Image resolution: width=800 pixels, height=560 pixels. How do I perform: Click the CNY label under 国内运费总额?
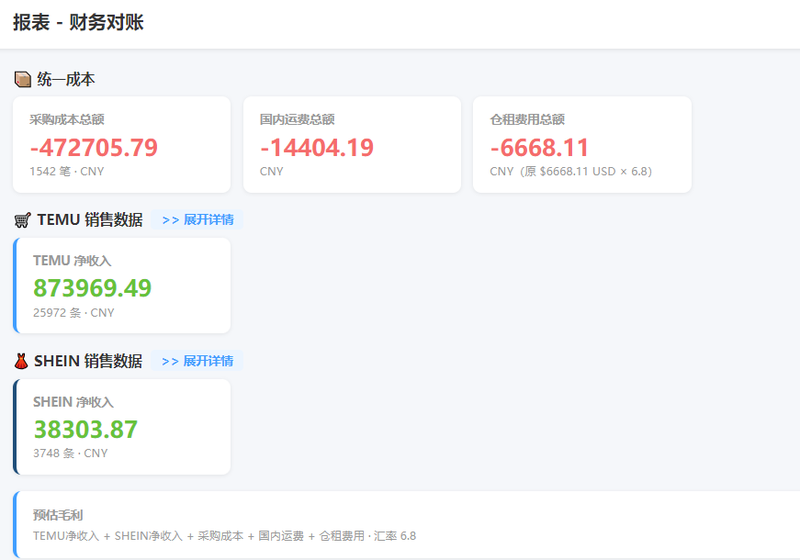(x=271, y=171)
